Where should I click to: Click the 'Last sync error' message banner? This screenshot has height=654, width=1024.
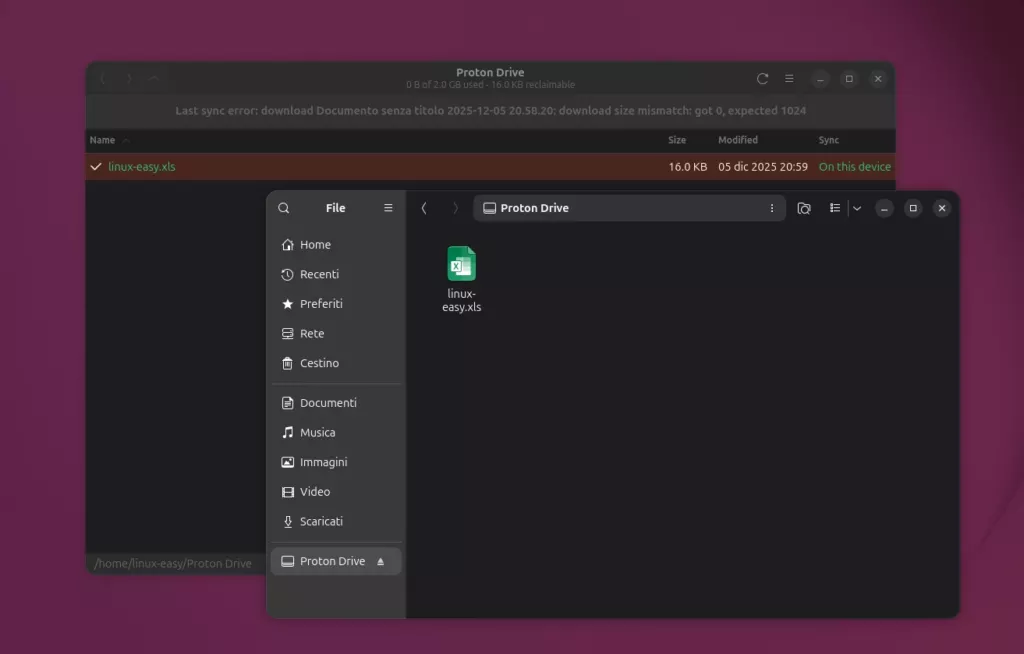[x=490, y=110]
